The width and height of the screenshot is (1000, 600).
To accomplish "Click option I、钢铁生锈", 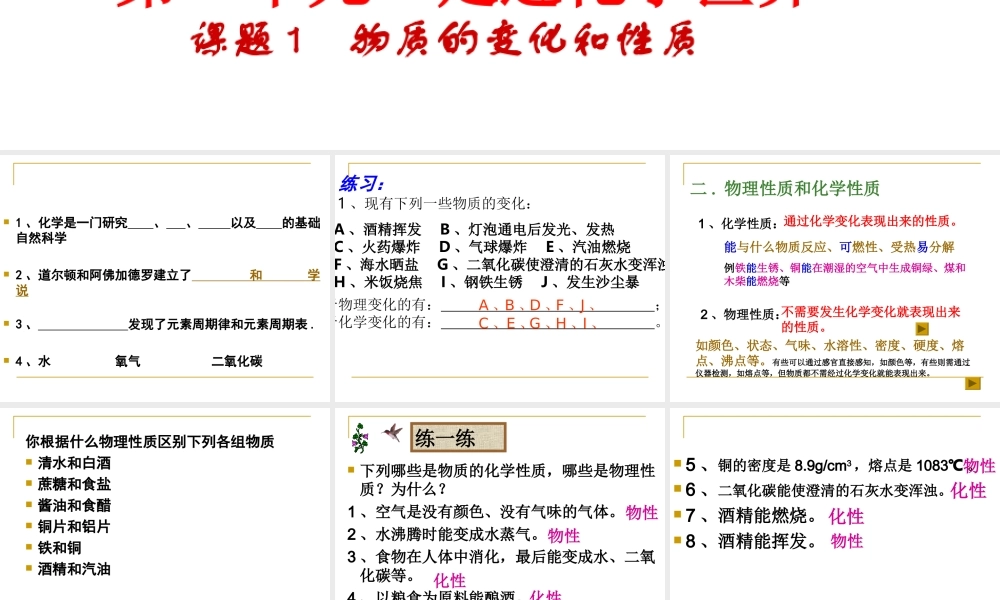I will 482,281.
